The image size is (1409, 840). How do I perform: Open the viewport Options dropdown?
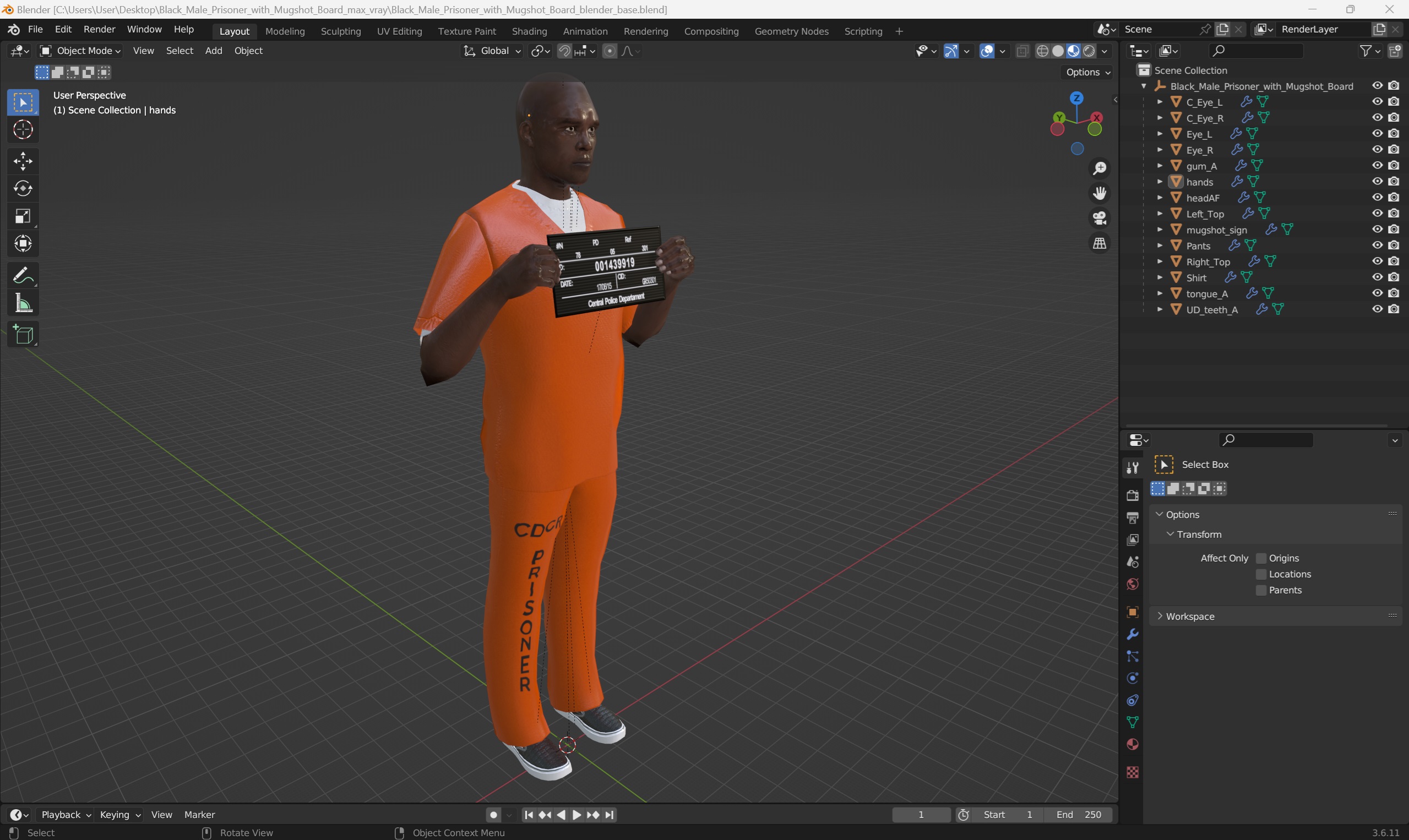pyautogui.click(x=1087, y=72)
